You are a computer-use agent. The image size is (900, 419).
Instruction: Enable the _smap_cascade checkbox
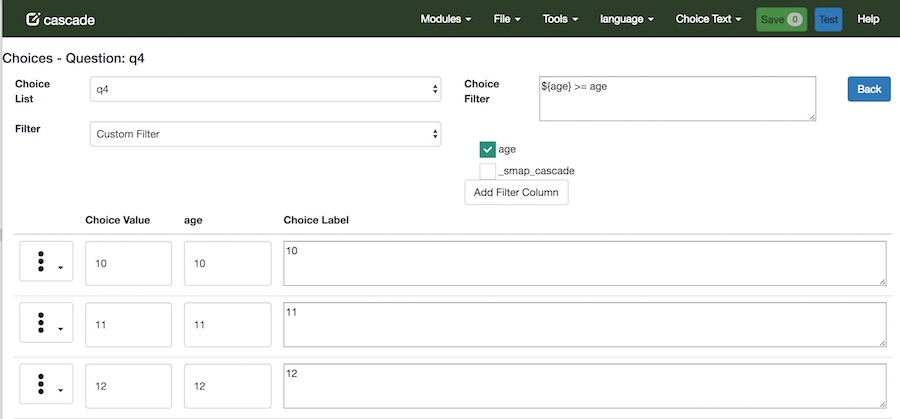click(x=488, y=171)
